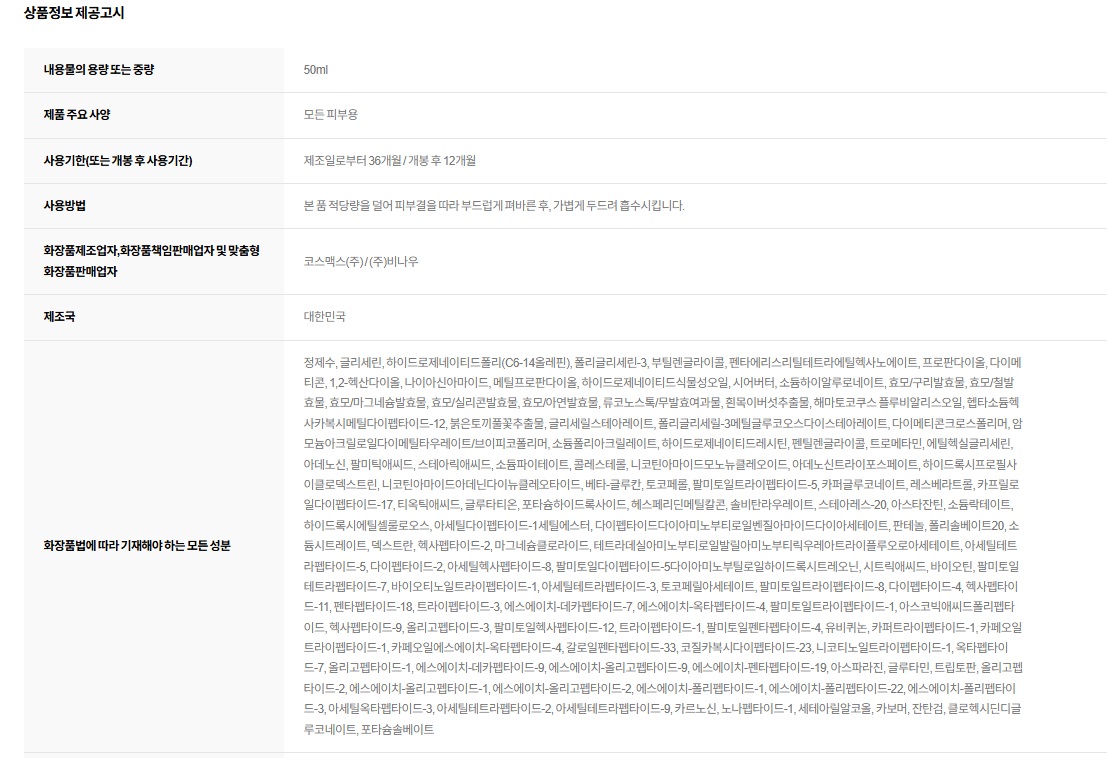Click the 모든 피부용 skin type value
Image resolution: width=1107 pixels, height=758 pixels.
(329, 115)
